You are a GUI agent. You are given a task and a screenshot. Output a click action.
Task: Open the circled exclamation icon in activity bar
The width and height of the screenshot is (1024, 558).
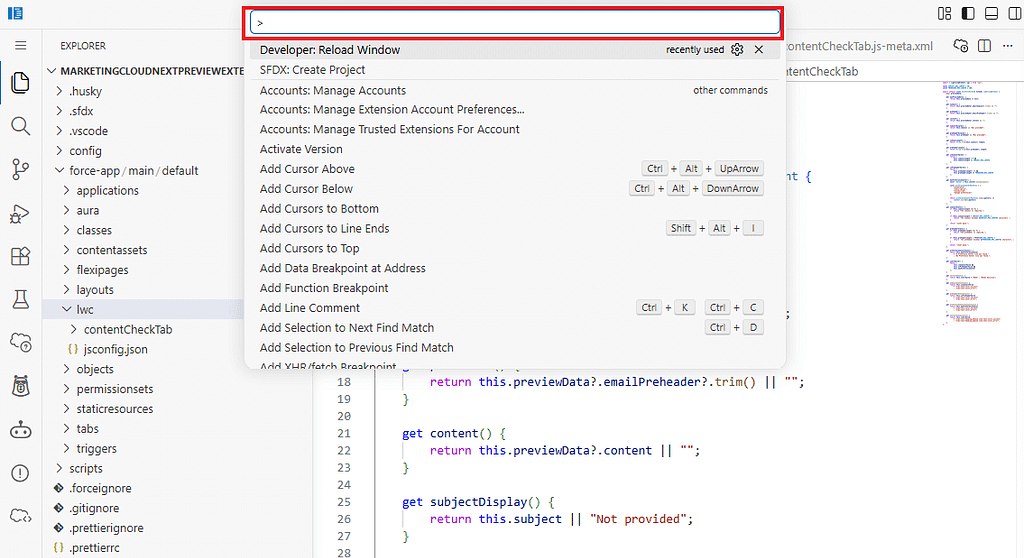(20, 473)
